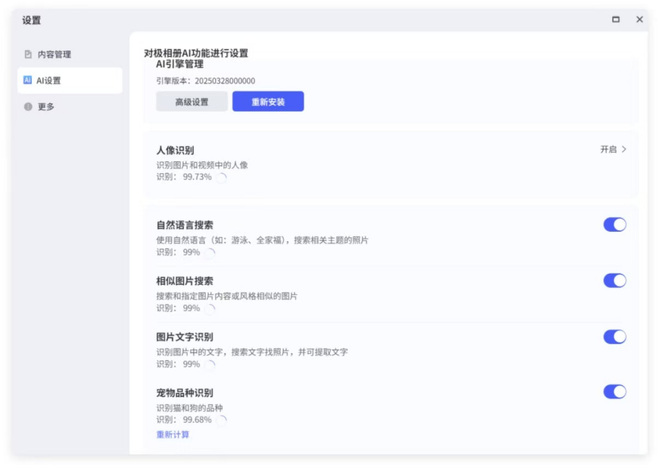Close the 设置 window
660x465 pixels.
tap(639, 19)
